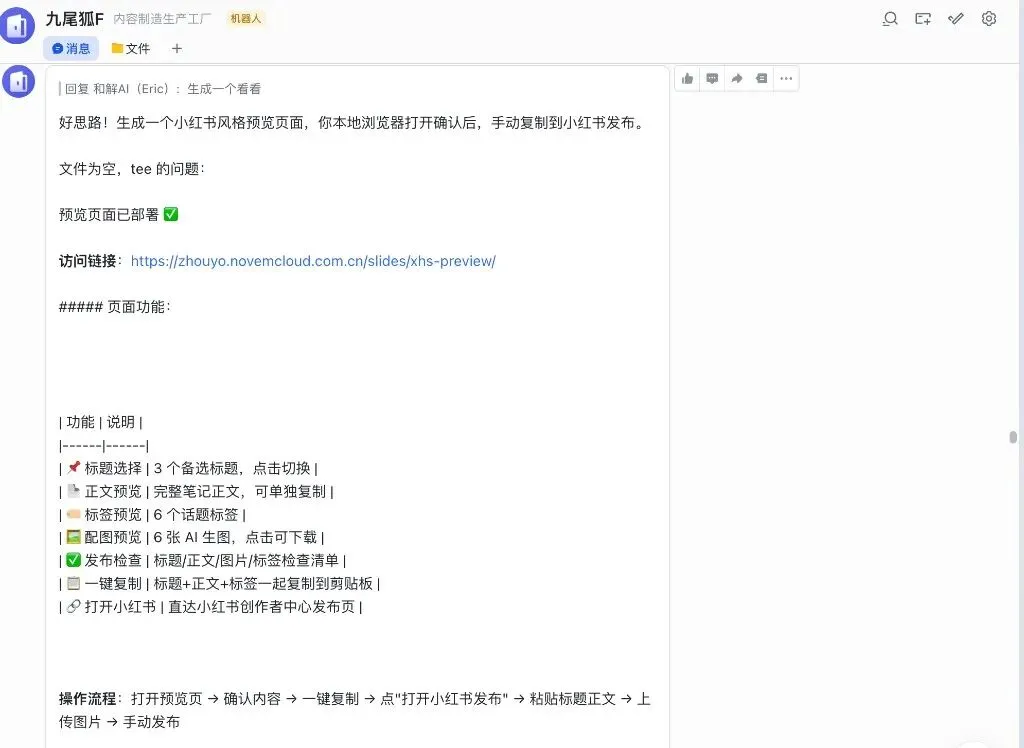This screenshot has height=748, width=1024.
Task: Click the 机器人 badge
Action: click(x=246, y=19)
